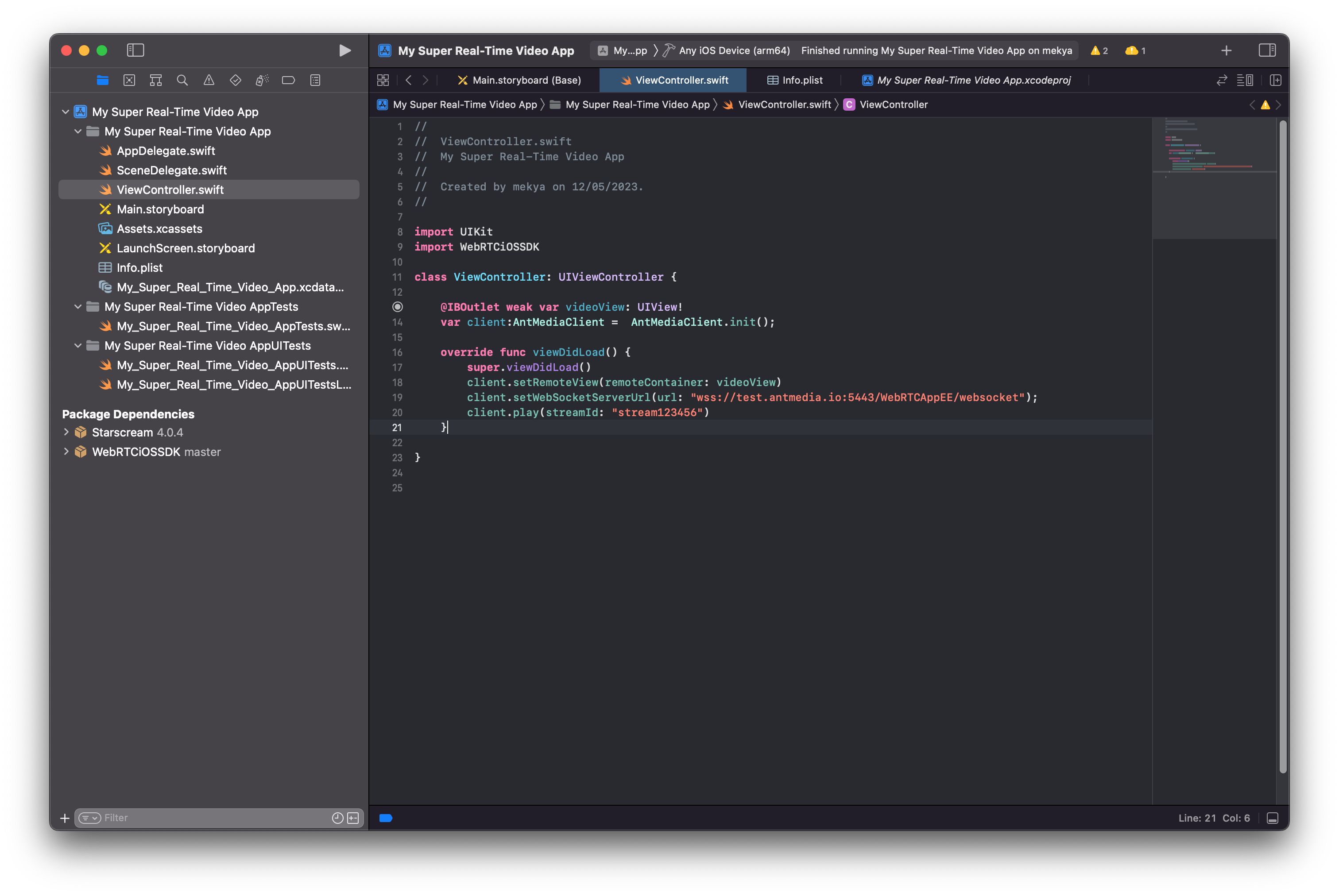Enable code review mode arrows
The height and width of the screenshot is (896, 1339).
tap(1222, 81)
